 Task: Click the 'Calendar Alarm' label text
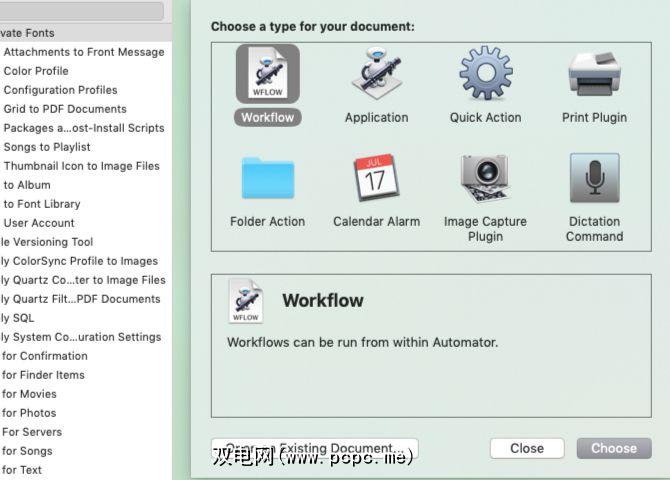376,221
